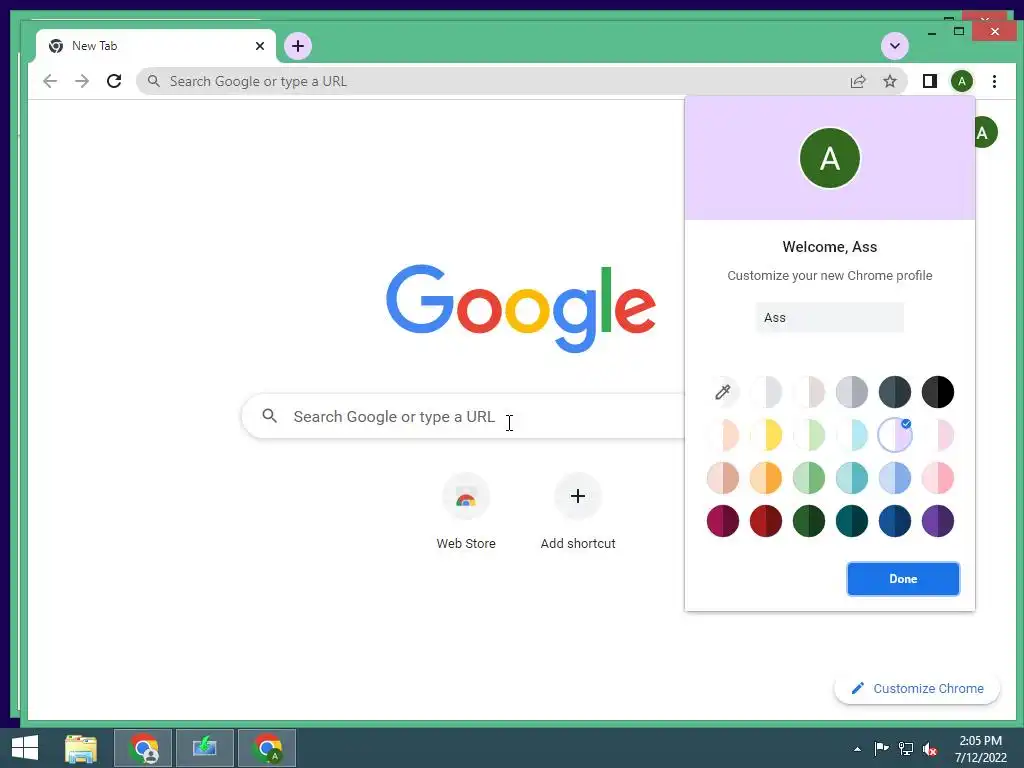The image size is (1024, 768).
Task: Select the light peach theme swatch
Action: point(722,435)
